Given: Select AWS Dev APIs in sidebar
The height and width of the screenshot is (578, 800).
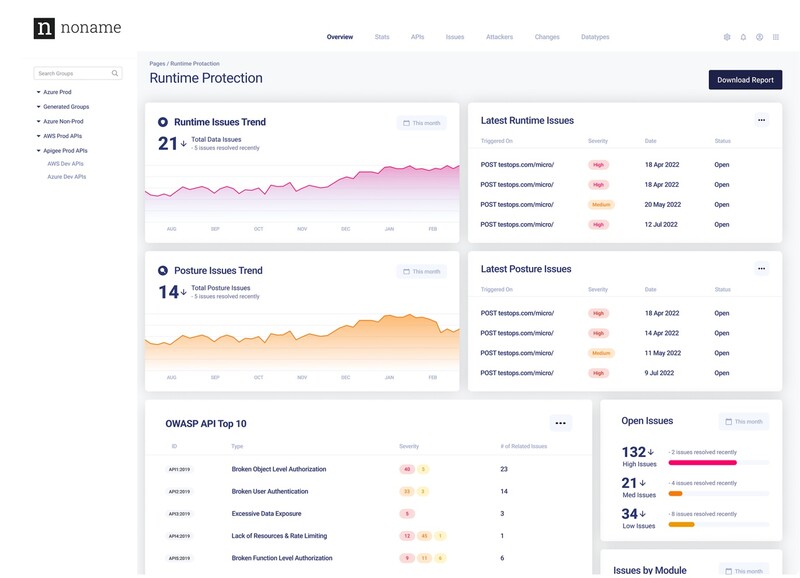Looking at the screenshot, I should click(x=65, y=163).
